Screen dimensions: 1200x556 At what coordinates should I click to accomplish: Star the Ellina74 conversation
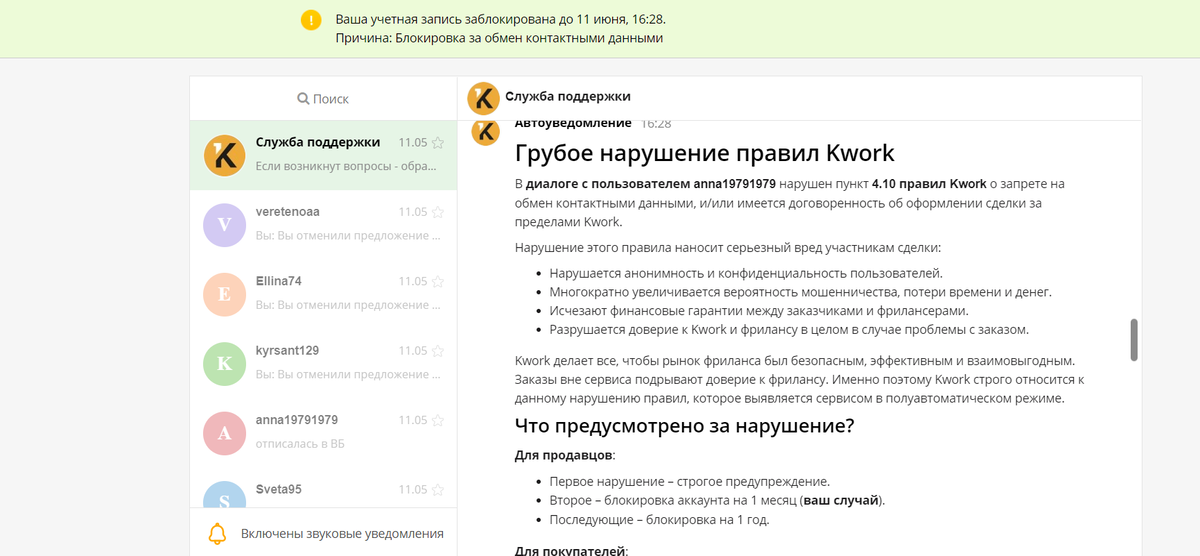(437, 282)
